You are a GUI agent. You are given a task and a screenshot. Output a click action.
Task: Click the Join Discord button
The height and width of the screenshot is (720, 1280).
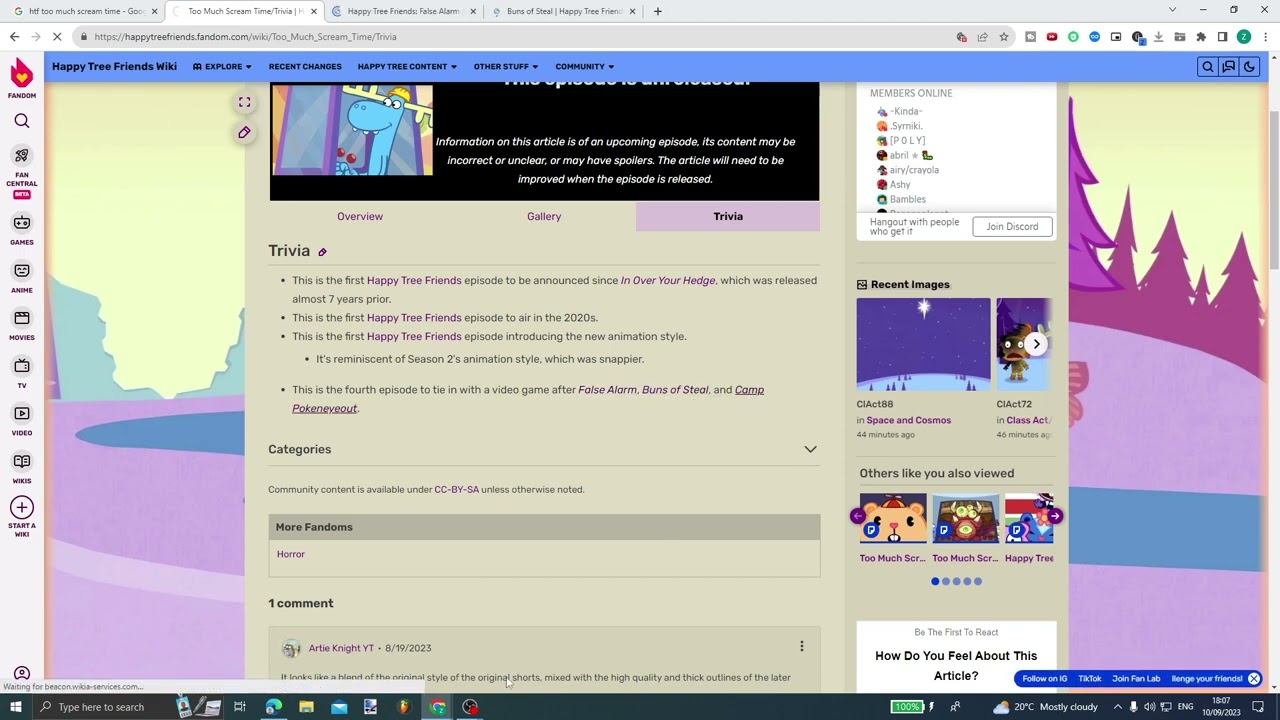(1012, 227)
